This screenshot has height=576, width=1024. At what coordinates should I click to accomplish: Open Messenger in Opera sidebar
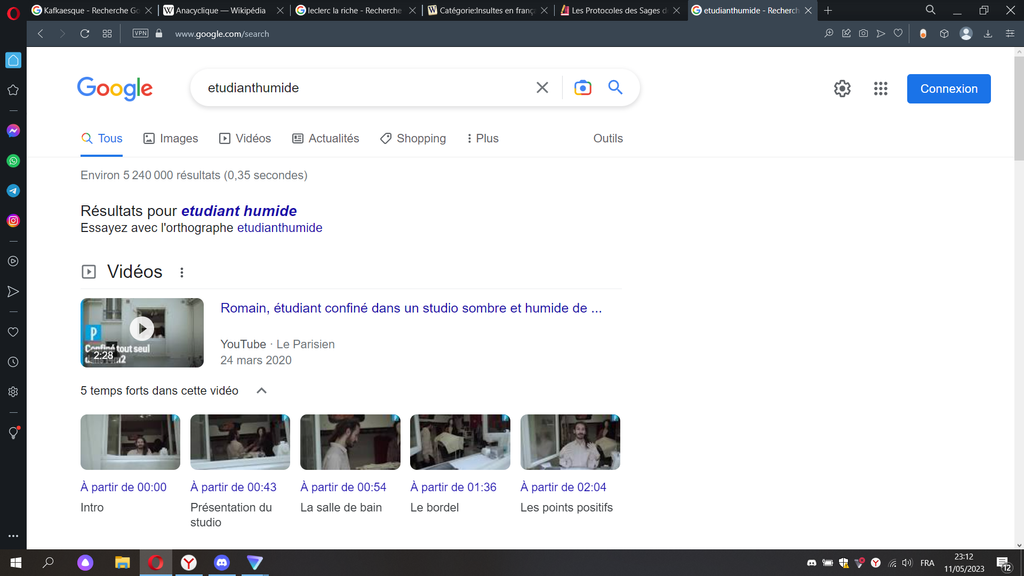point(13,131)
